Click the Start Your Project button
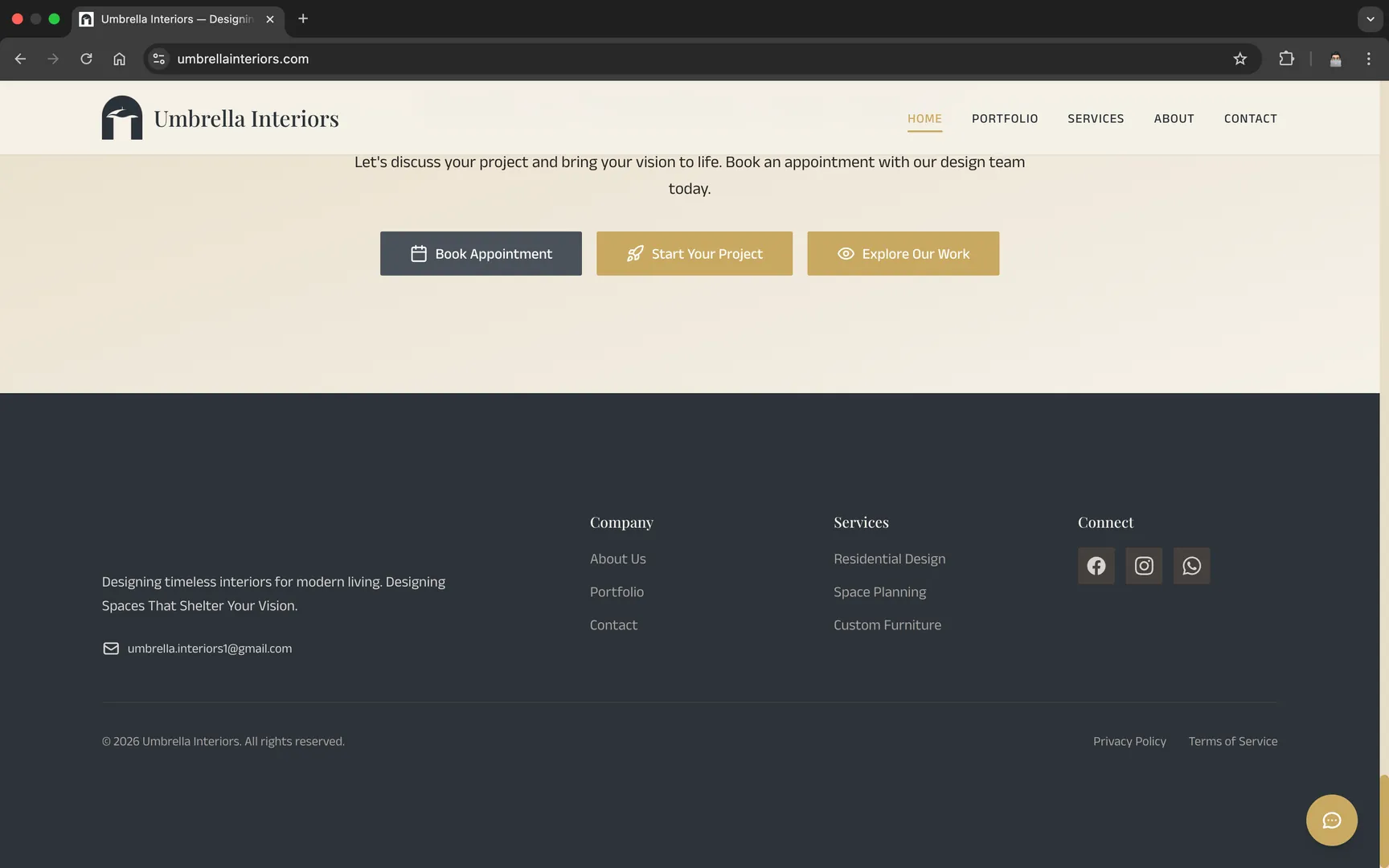The height and width of the screenshot is (868, 1389). point(694,253)
